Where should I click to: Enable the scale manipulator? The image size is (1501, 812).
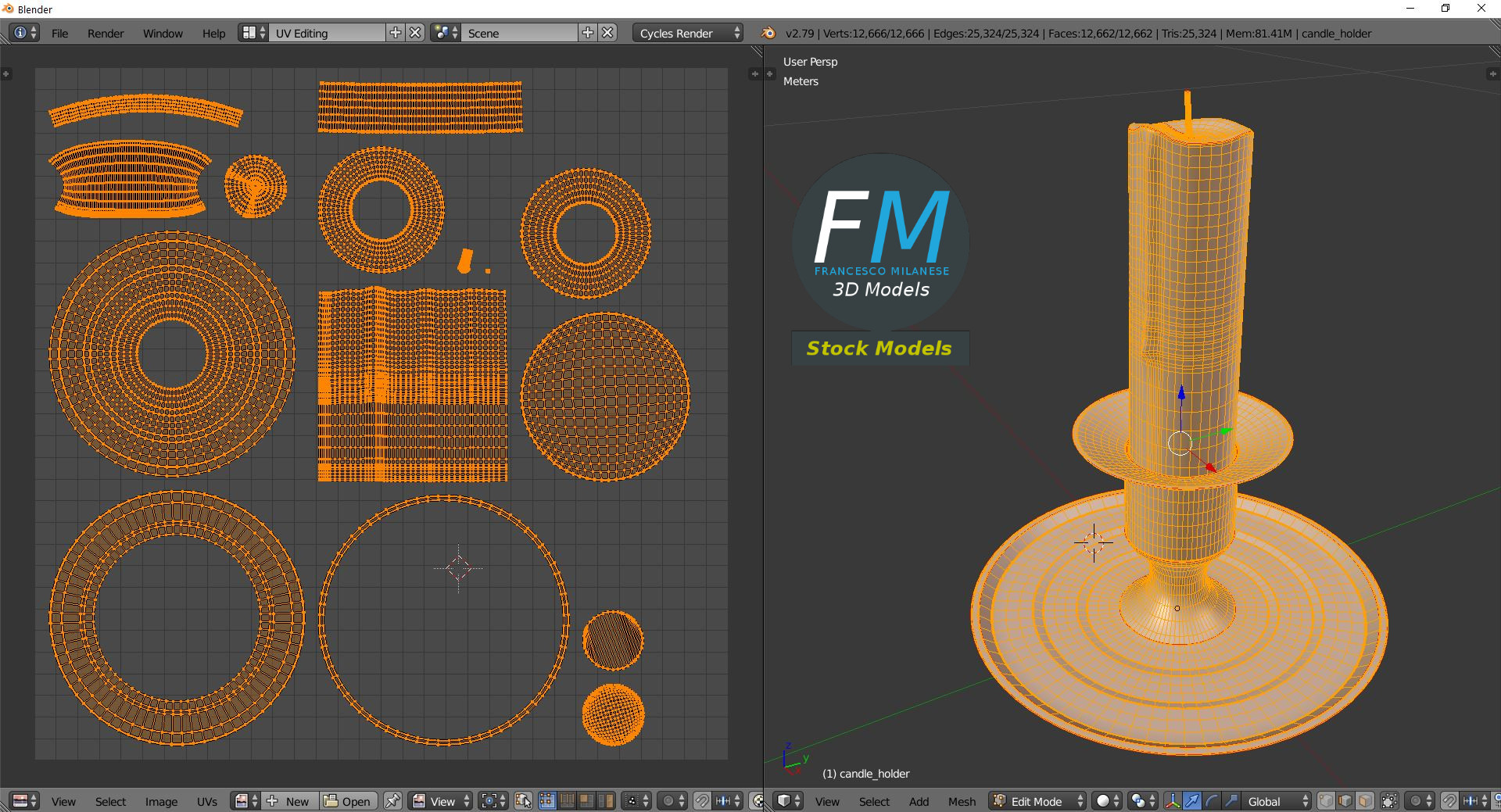[x=1231, y=801]
